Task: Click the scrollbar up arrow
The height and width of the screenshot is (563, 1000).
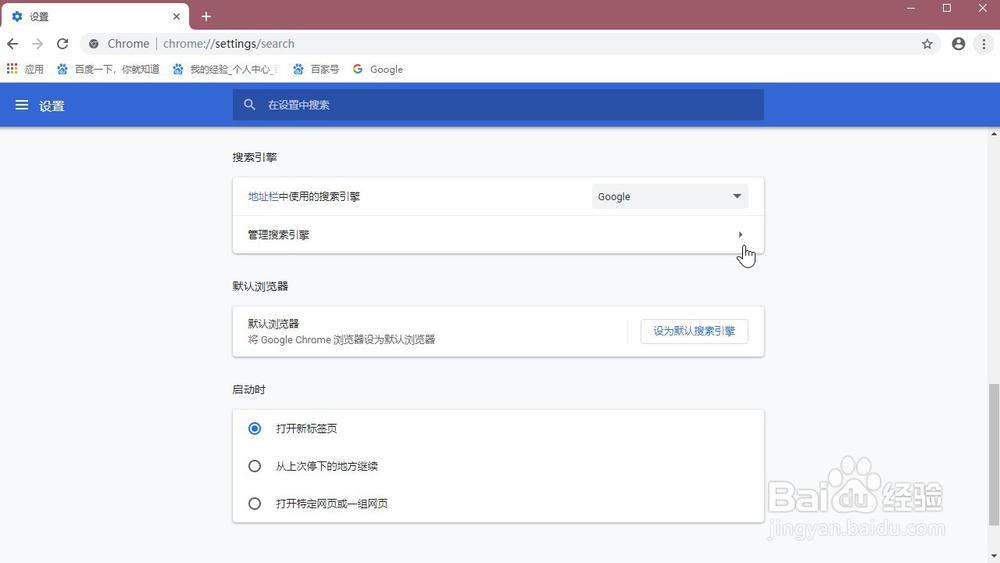Action: [994, 135]
